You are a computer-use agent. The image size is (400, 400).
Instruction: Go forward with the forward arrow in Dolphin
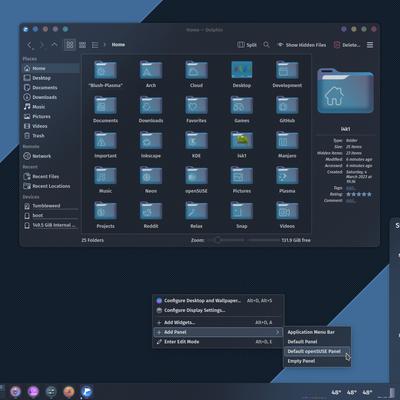41,45
